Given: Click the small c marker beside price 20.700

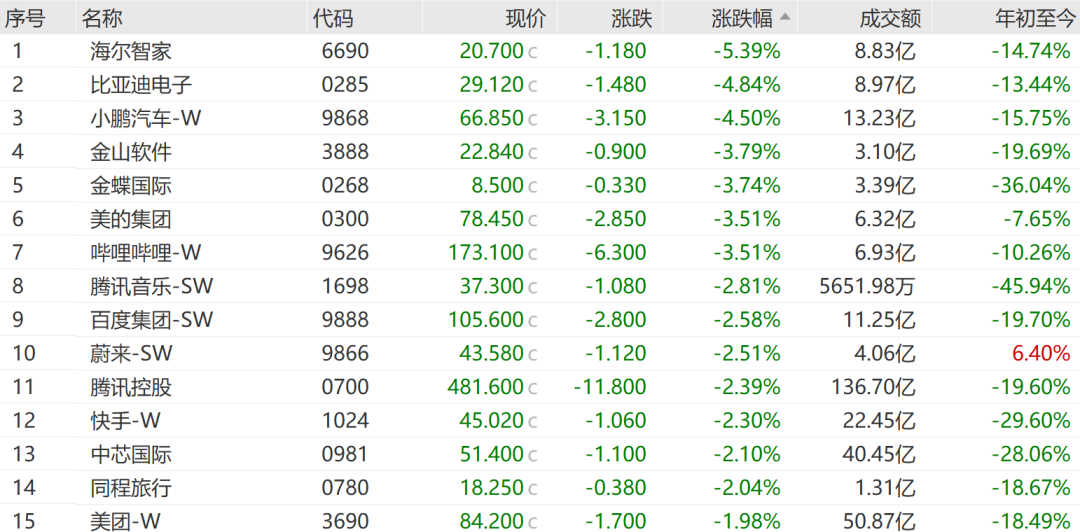Looking at the screenshot, I should tap(533, 52).
